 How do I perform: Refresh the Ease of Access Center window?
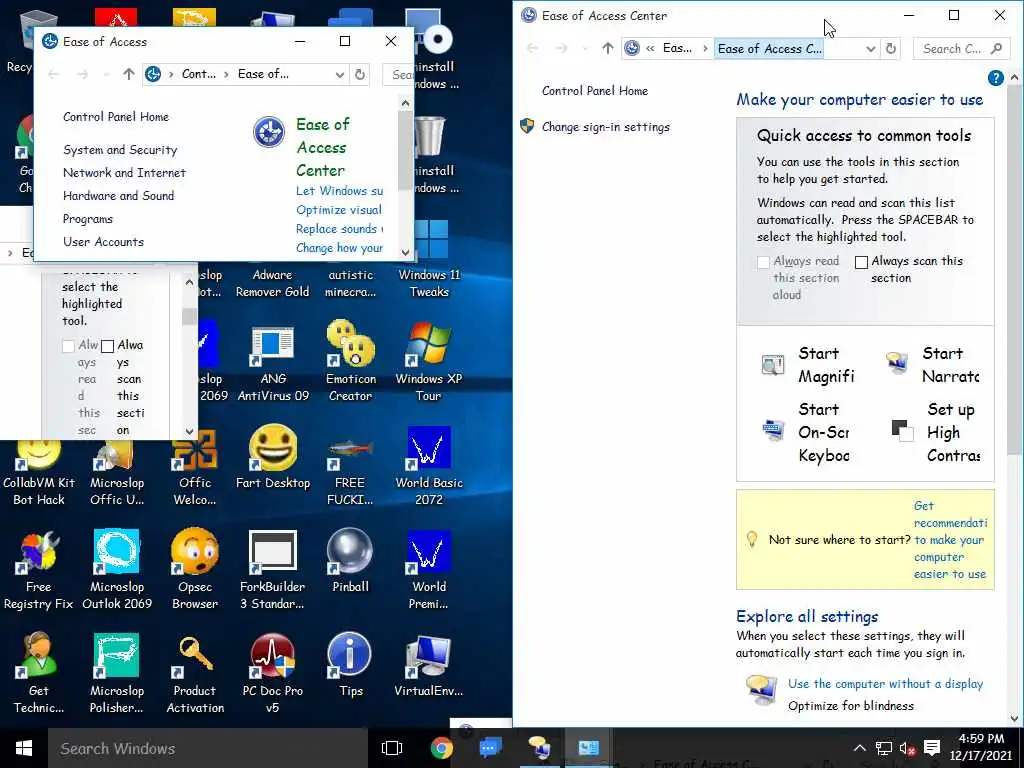click(891, 48)
